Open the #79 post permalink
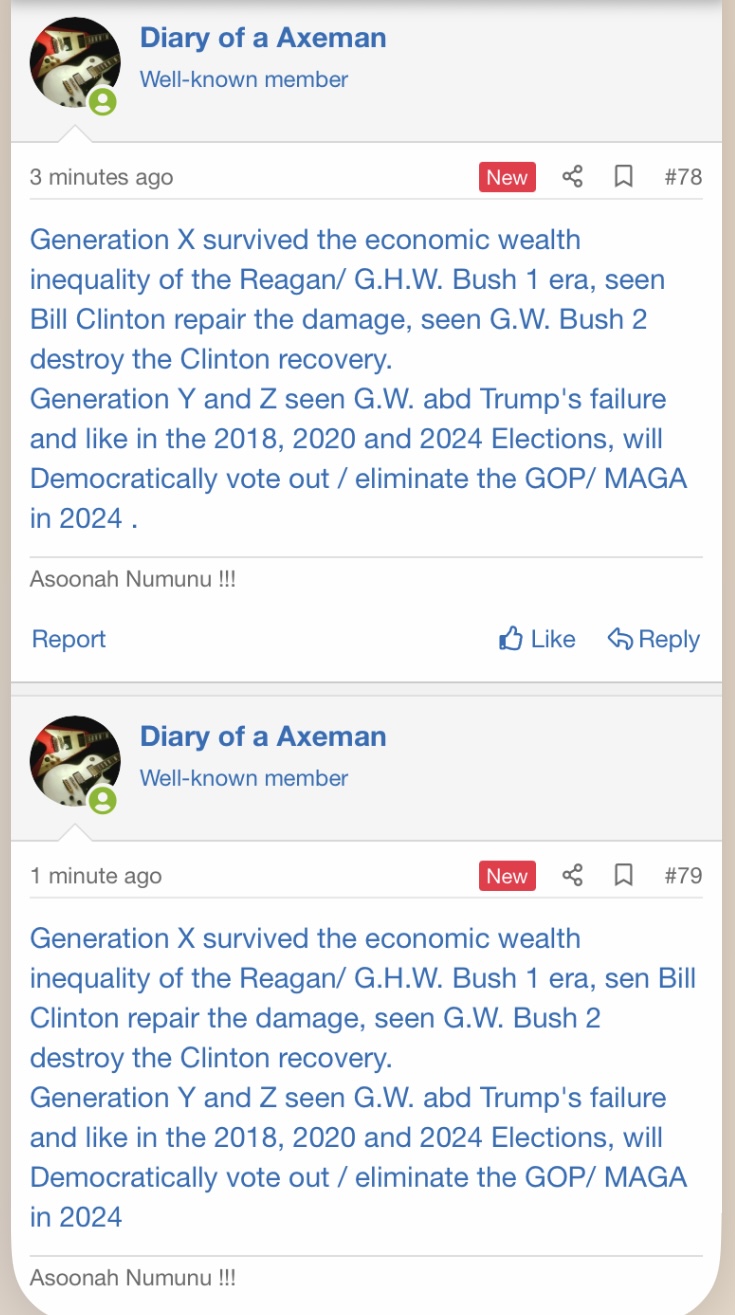735x1315 pixels. [x=683, y=876]
